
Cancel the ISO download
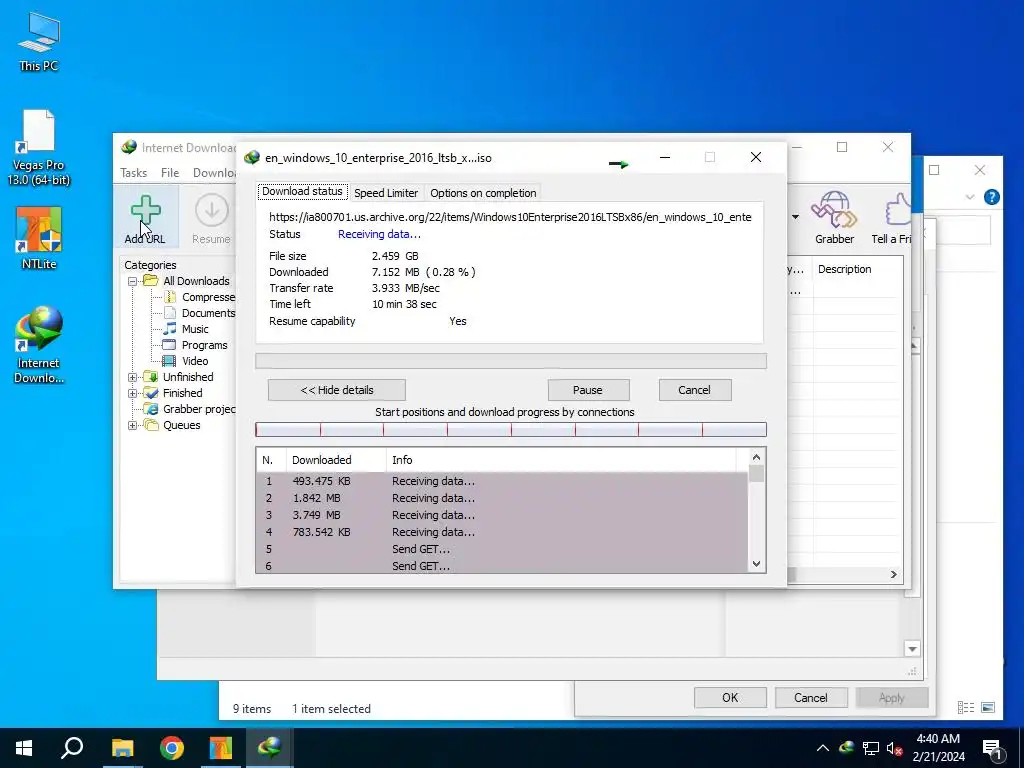click(x=695, y=390)
